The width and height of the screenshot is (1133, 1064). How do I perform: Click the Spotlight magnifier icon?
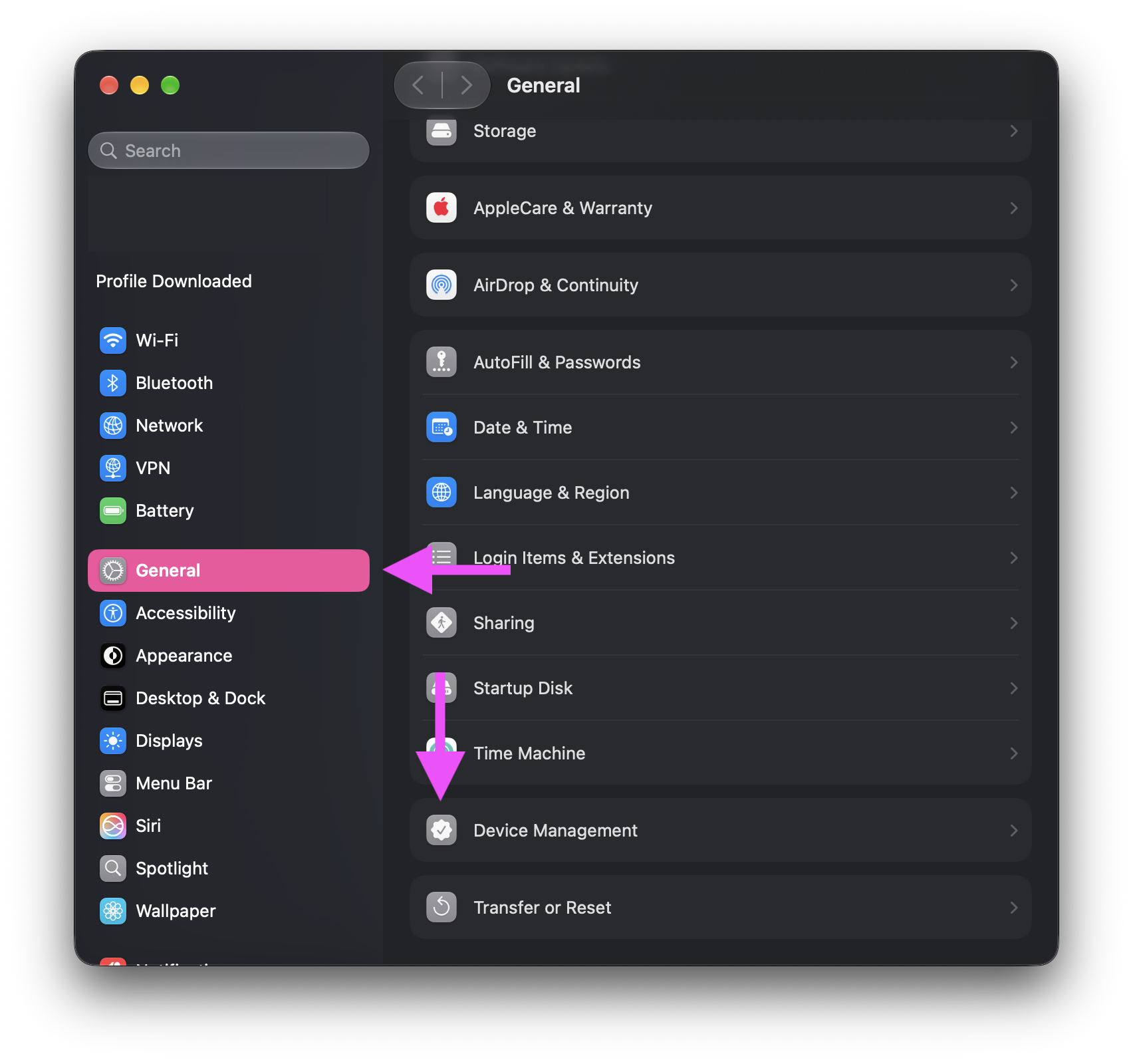click(x=113, y=868)
